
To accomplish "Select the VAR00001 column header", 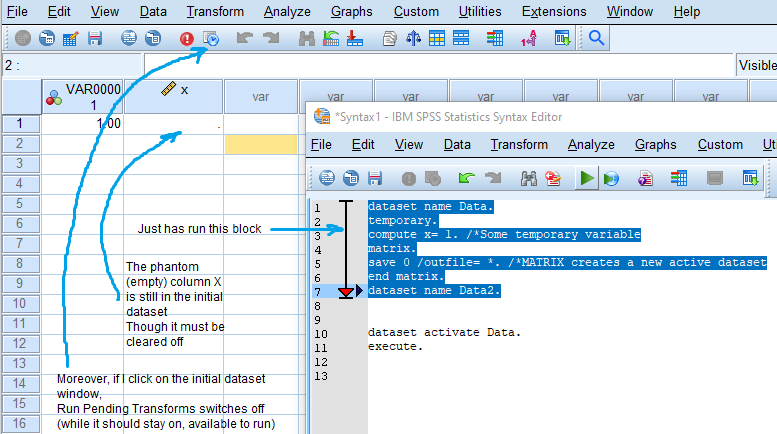I will 83,97.
